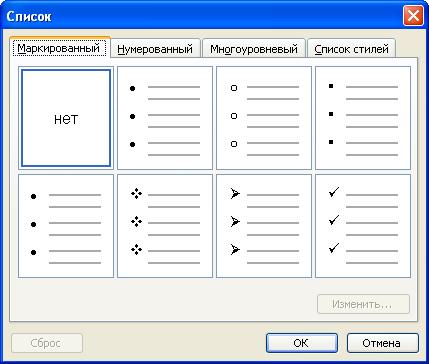Click the first arrowhead symbol in the arrow list preview
Screen dimensions: 429x364
[x=235, y=193]
